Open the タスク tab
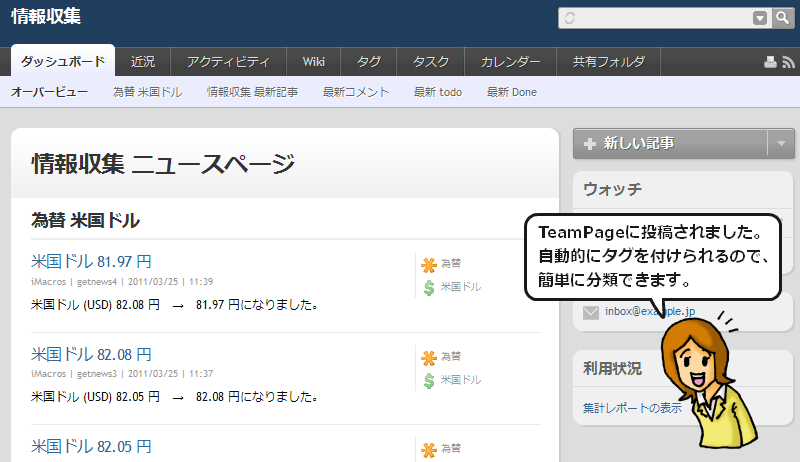 [431, 62]
